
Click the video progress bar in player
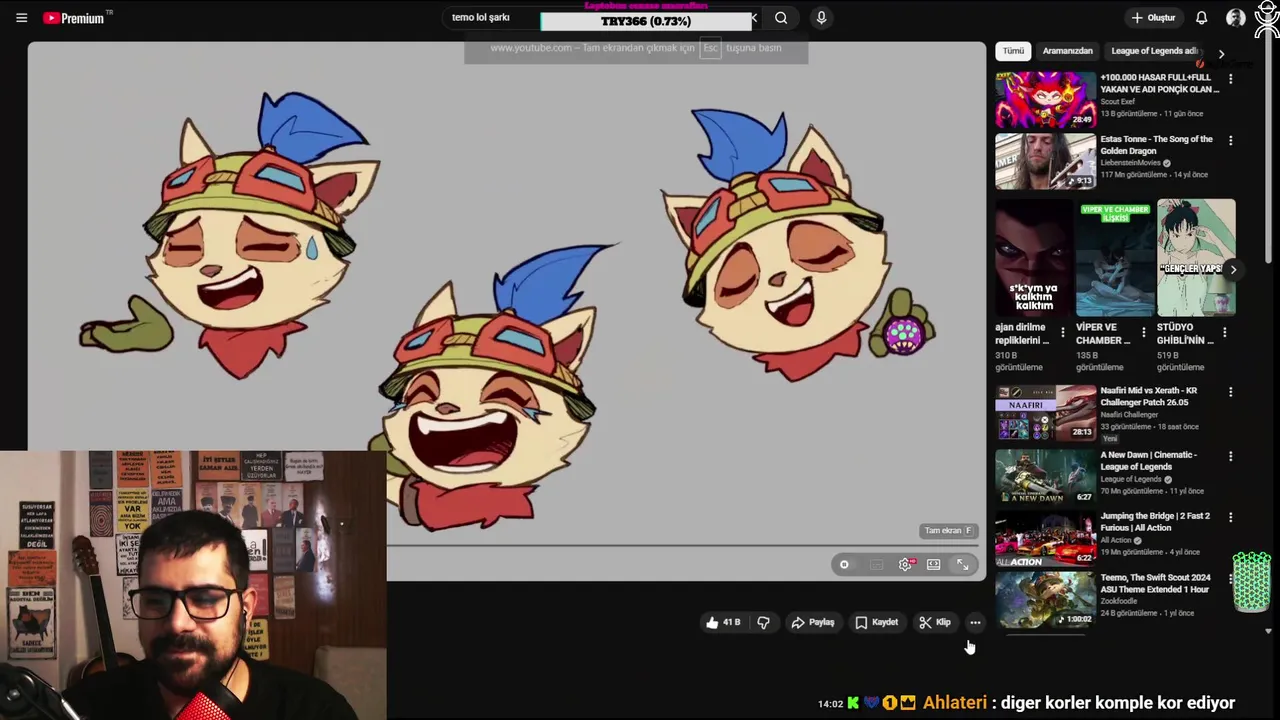[x=682, y=546]
